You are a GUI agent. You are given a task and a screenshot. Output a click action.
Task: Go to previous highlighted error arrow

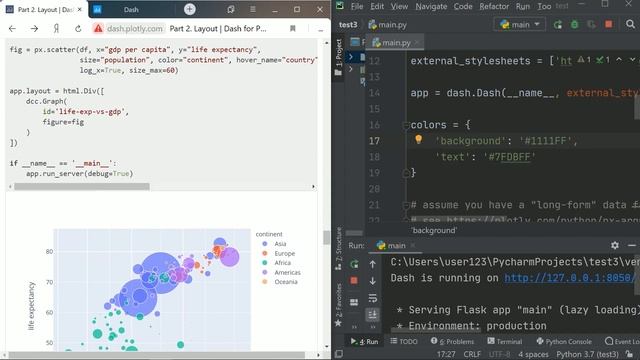(x=619, y=60)
